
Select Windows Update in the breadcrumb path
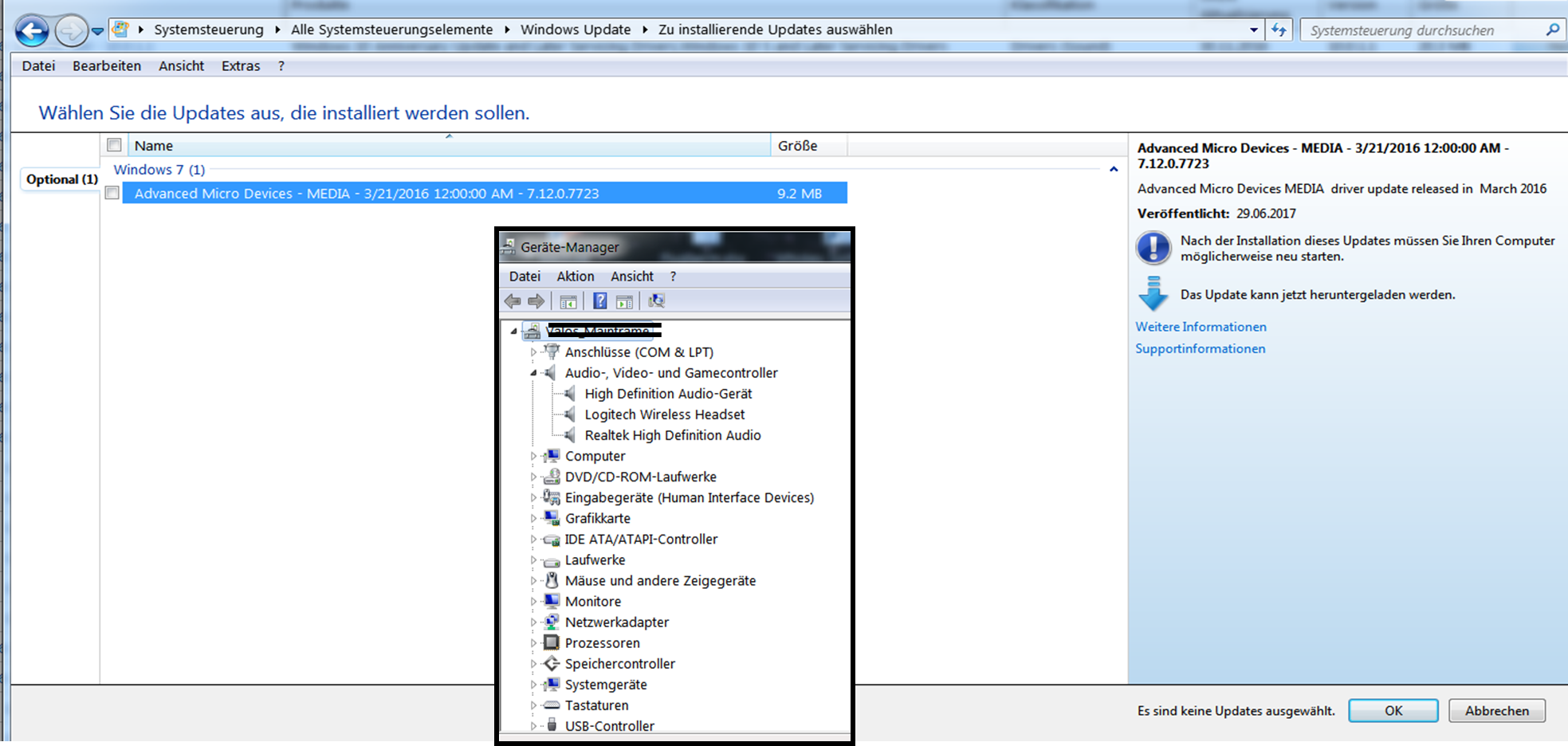tap(576, 29)
